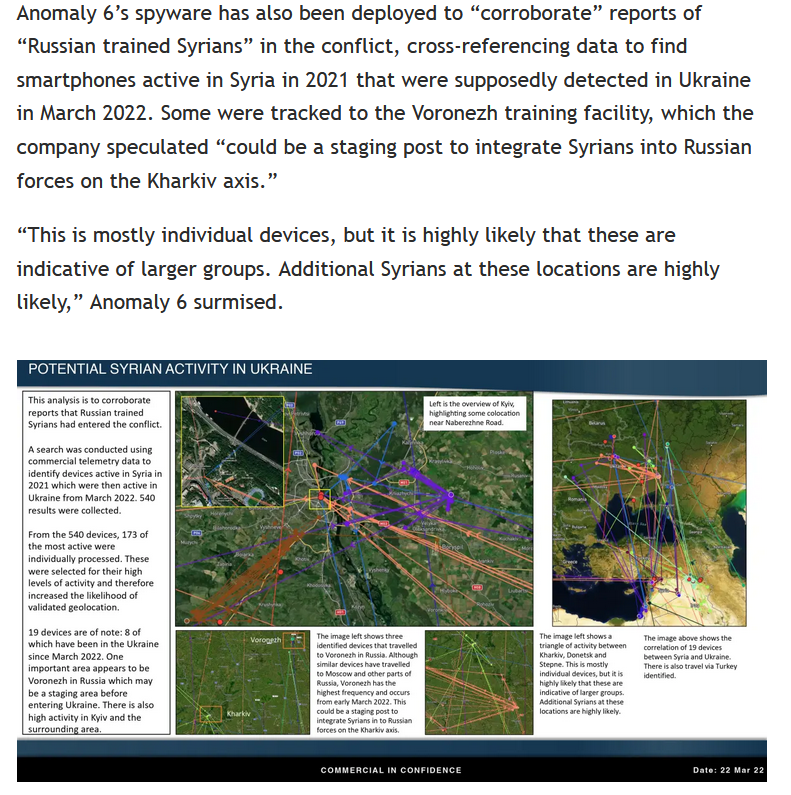
Task: Click the 'COMMERCIAL IN CONFIDENCE' footer text
Action: coord(391,770)
